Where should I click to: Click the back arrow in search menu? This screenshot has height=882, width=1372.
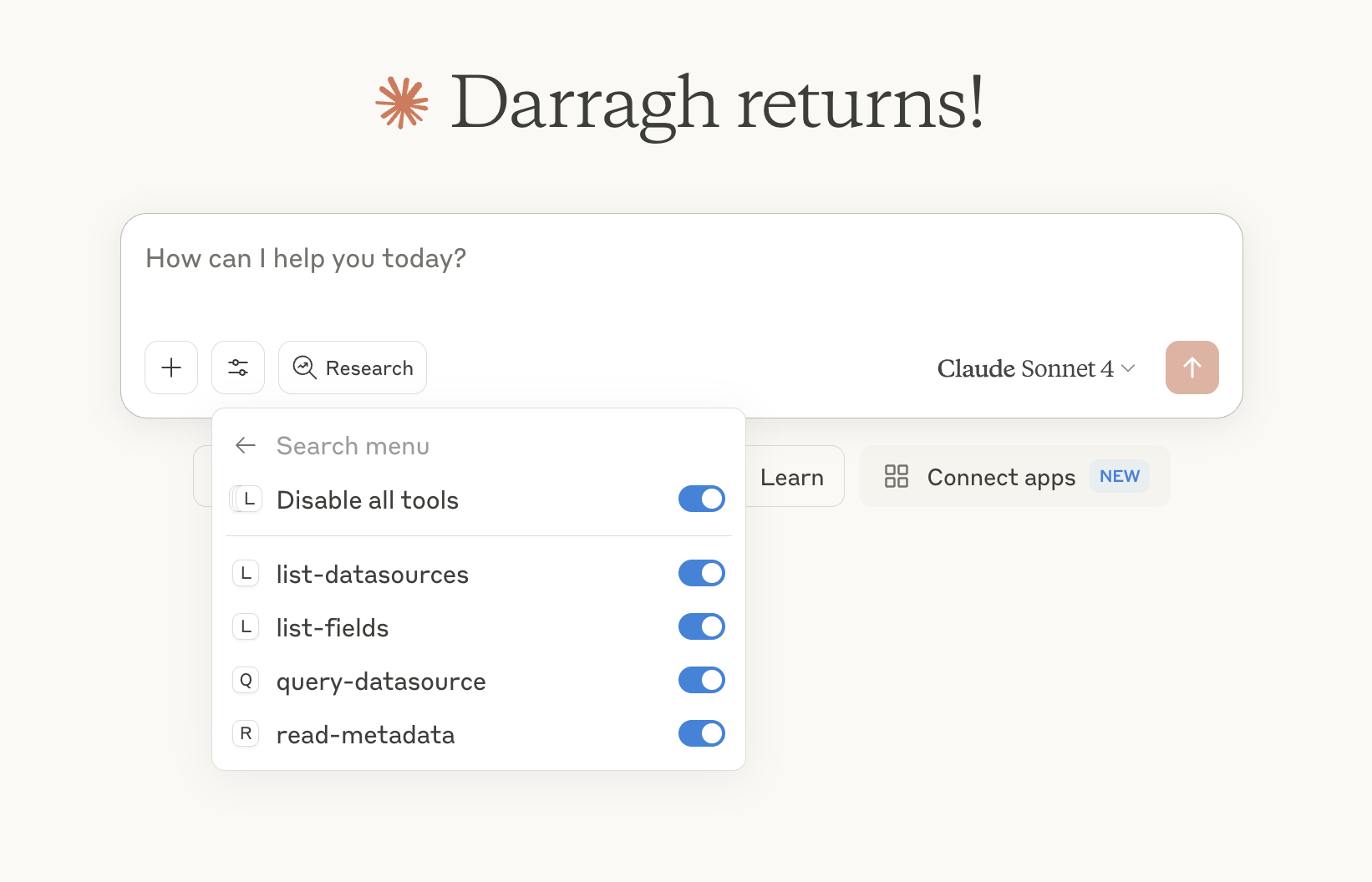tap(246, 446)
